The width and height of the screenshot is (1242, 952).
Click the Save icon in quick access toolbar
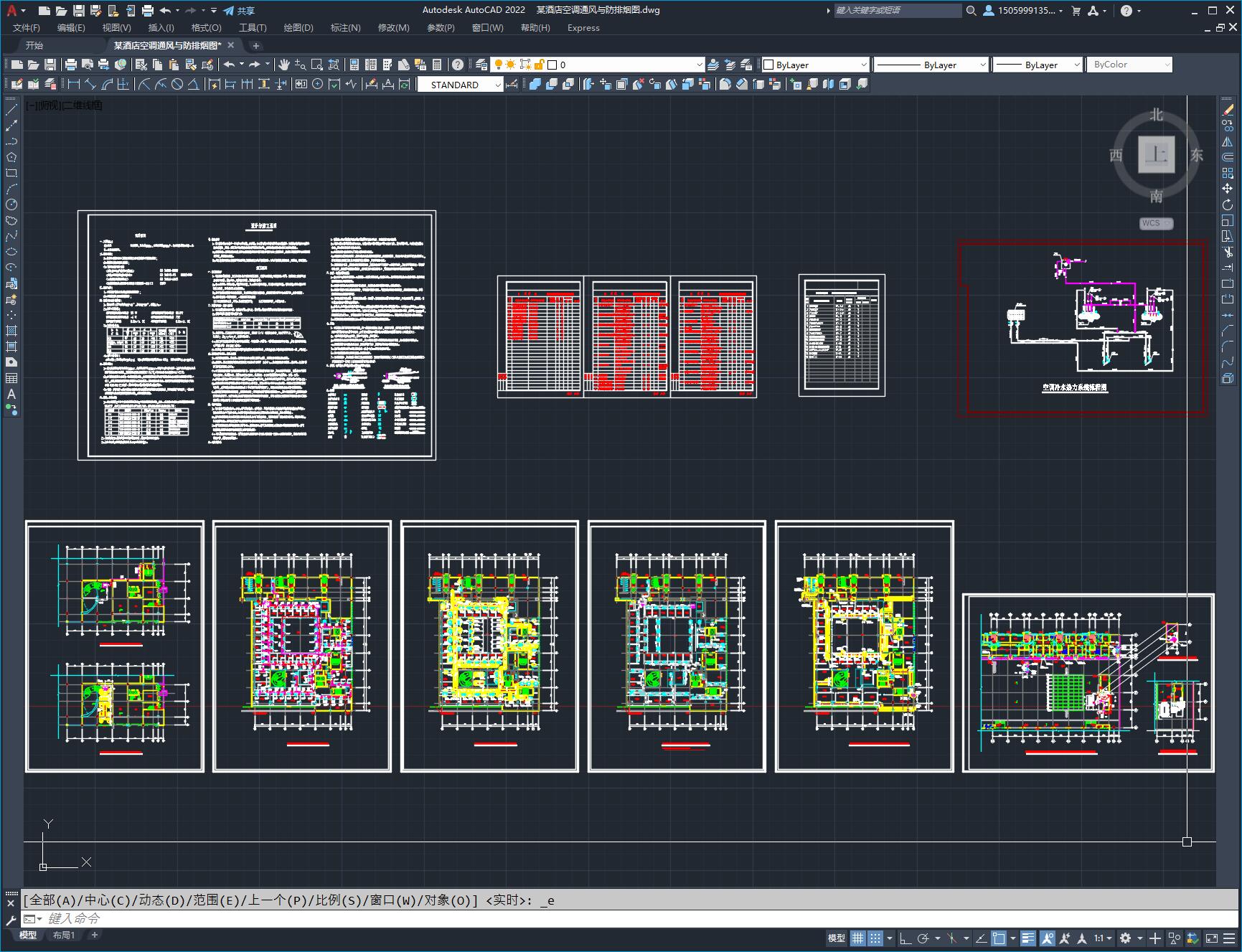coord(79,11)
